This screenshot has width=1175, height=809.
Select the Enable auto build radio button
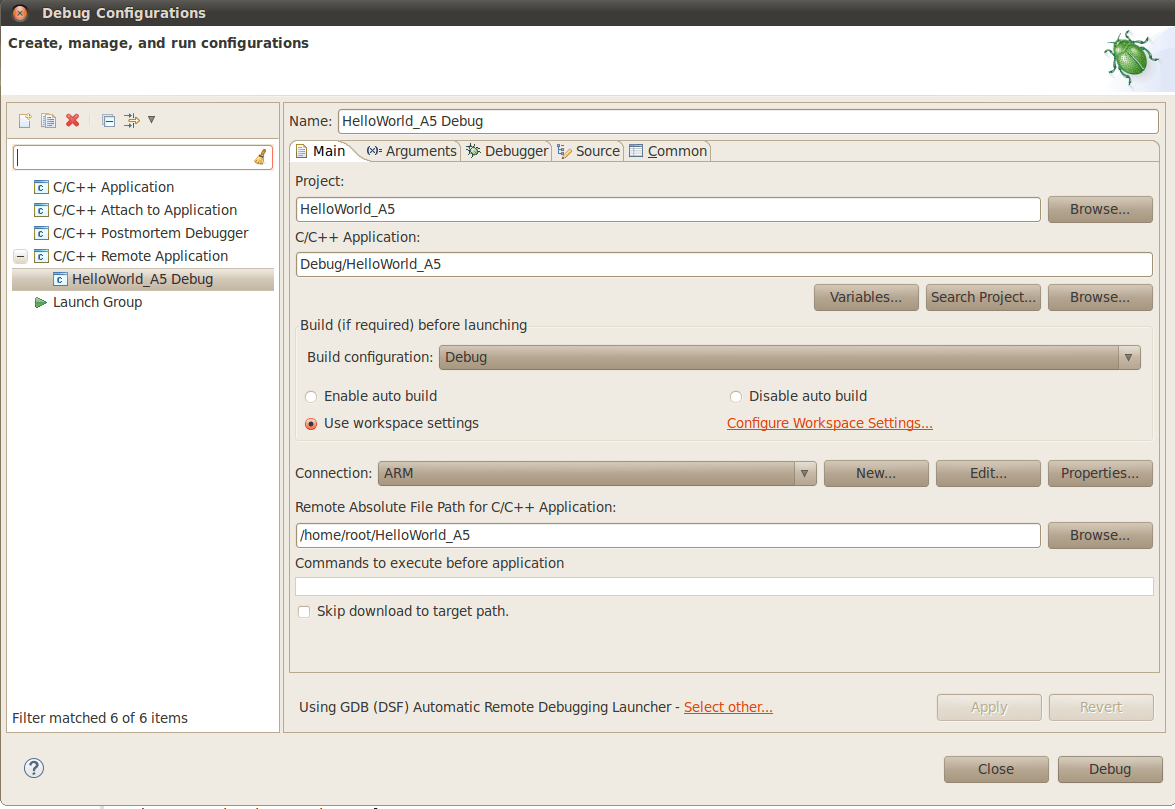pos(311,397)
